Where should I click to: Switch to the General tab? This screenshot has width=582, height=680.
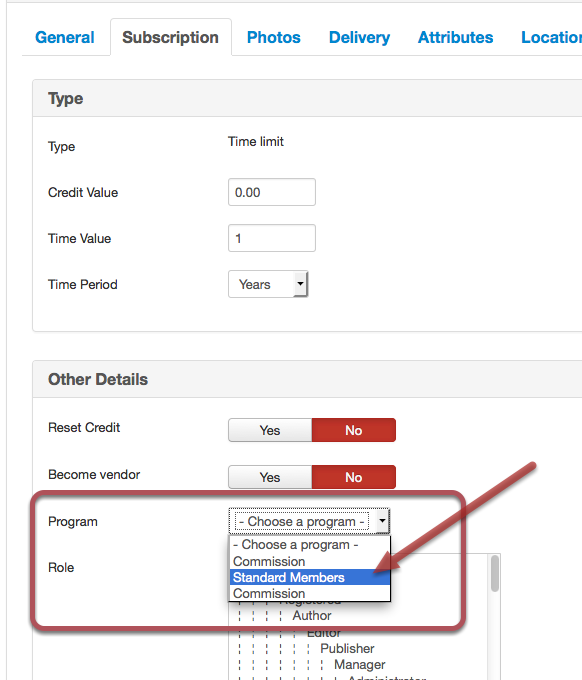click(65, 37)
